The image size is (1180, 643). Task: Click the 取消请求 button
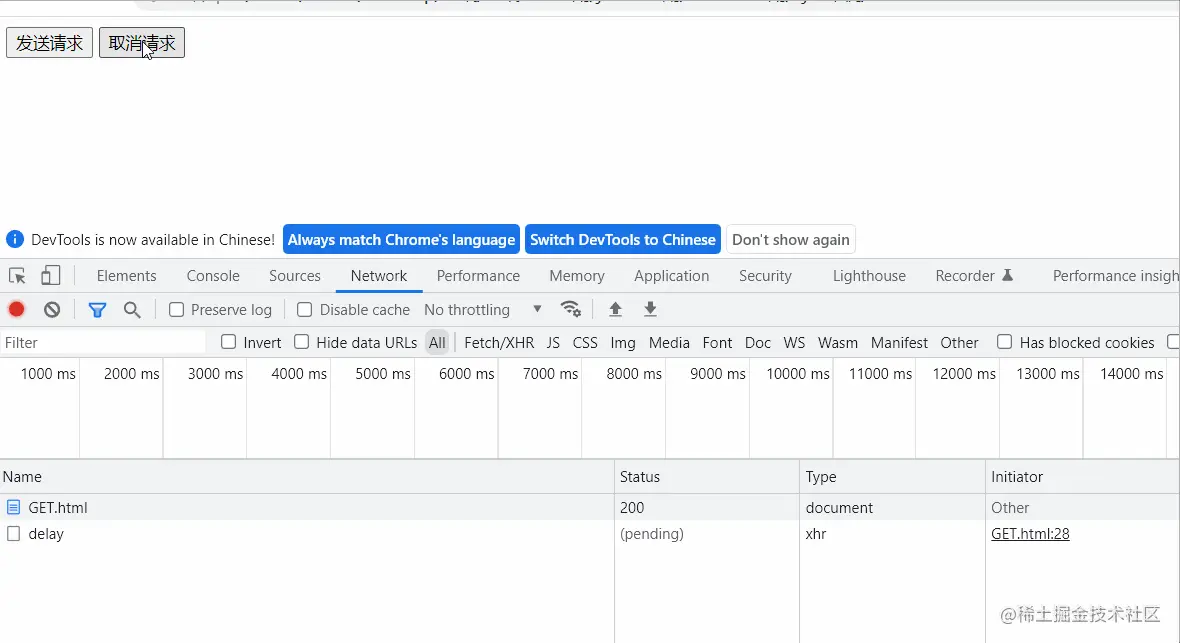point(142,43)
